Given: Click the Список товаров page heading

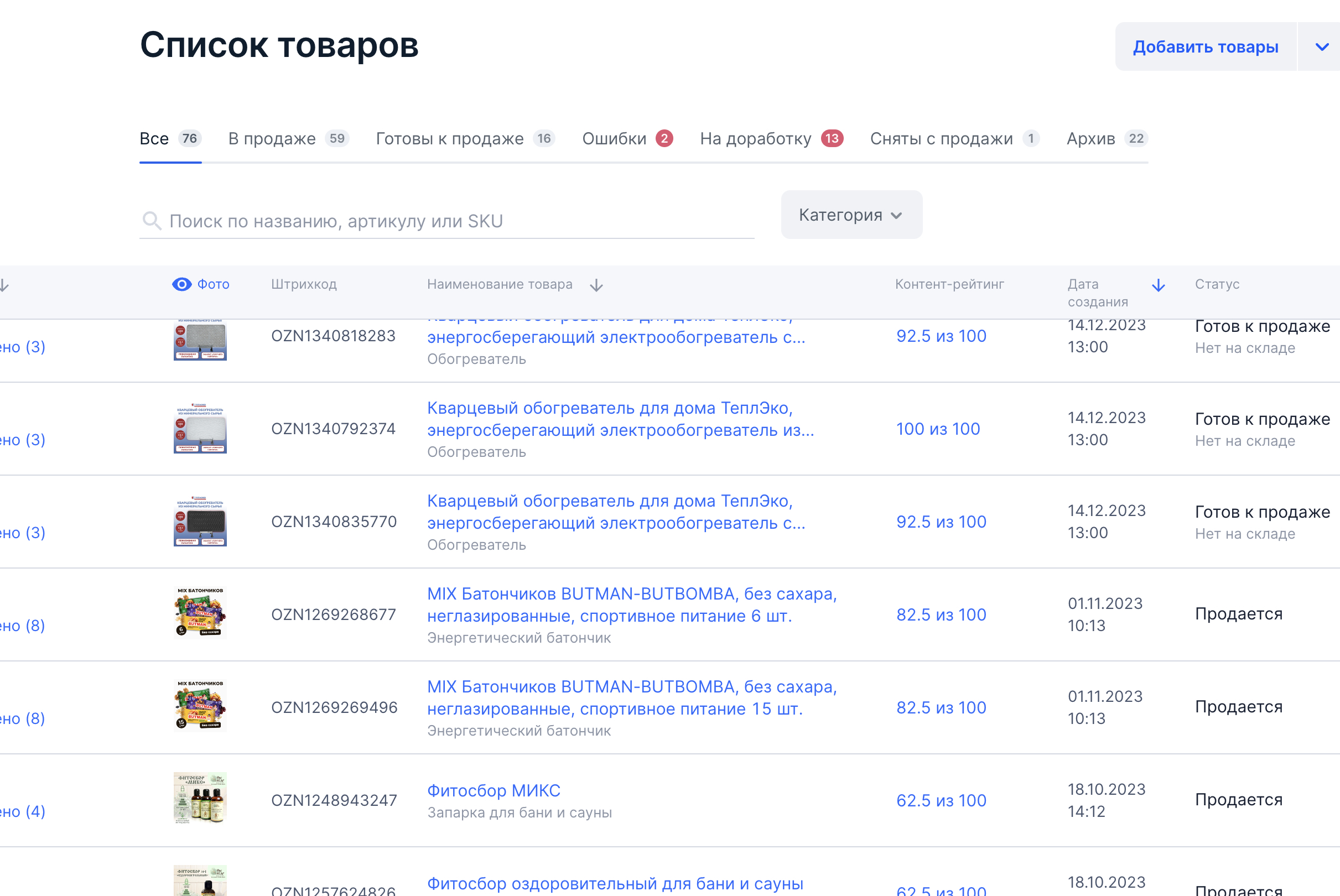Looking at the screenshot, I should coord(279,45).
